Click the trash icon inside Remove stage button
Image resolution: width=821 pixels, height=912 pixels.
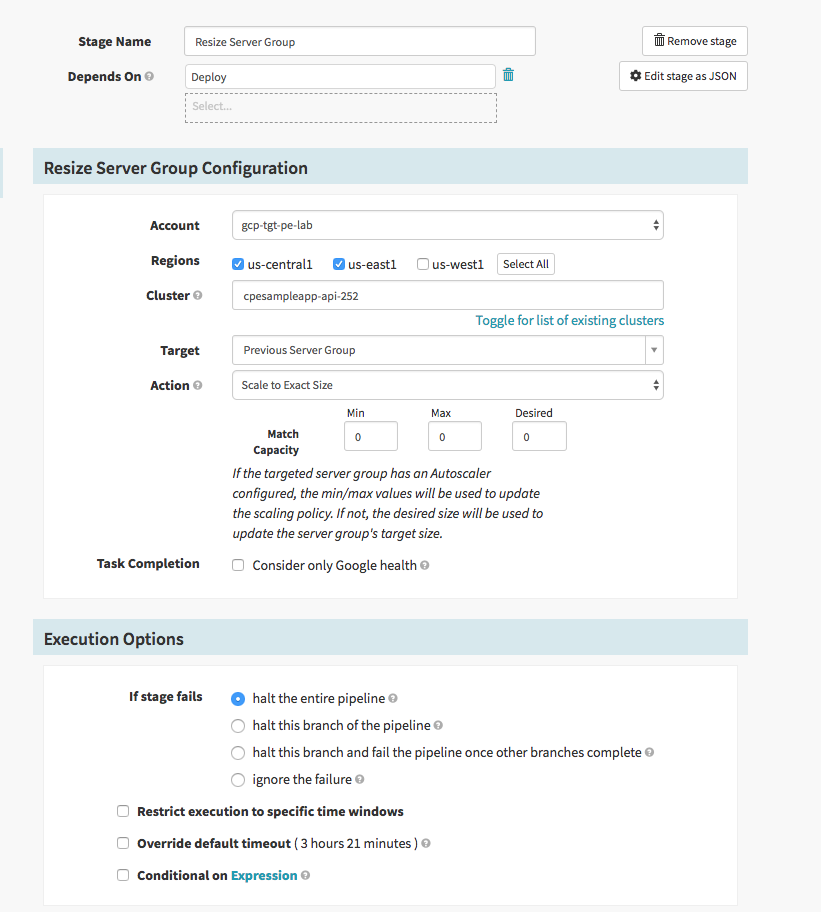[x=661, y=40]
